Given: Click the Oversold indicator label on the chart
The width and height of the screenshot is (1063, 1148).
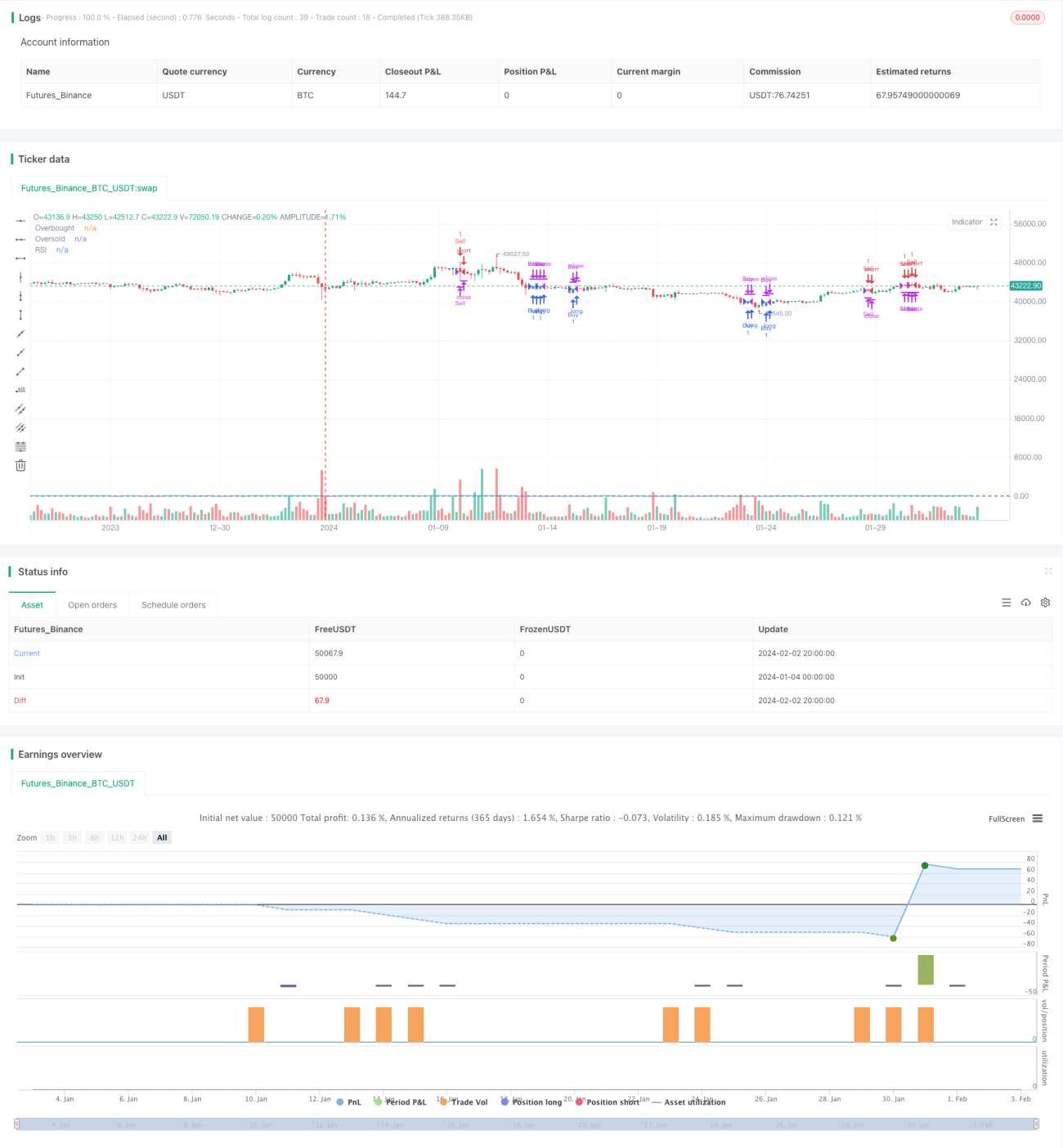Looking at the screenshot, I should click(50, 239).
